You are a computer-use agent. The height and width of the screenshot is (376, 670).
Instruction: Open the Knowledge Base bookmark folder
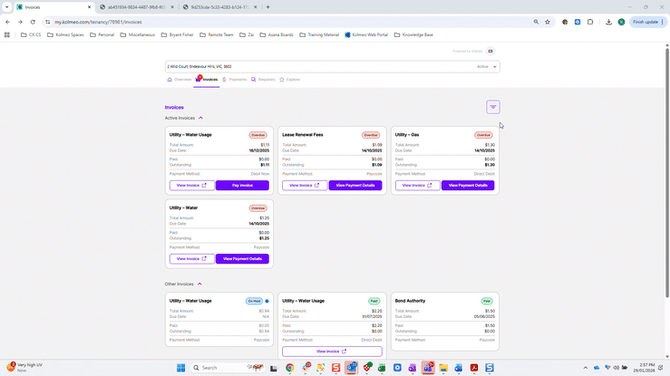point(414,35)
